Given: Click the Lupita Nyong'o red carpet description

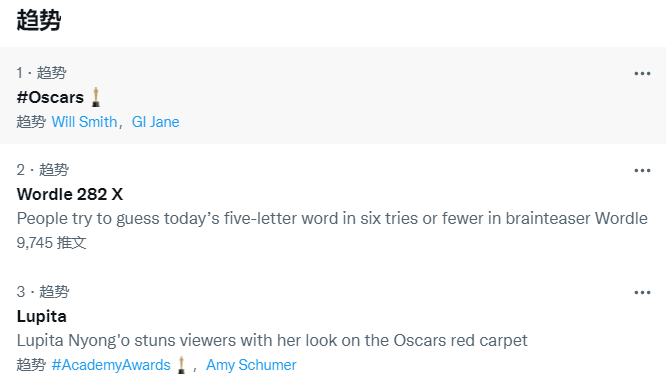Looking at the screenshot, I should (x=272, y=341).
